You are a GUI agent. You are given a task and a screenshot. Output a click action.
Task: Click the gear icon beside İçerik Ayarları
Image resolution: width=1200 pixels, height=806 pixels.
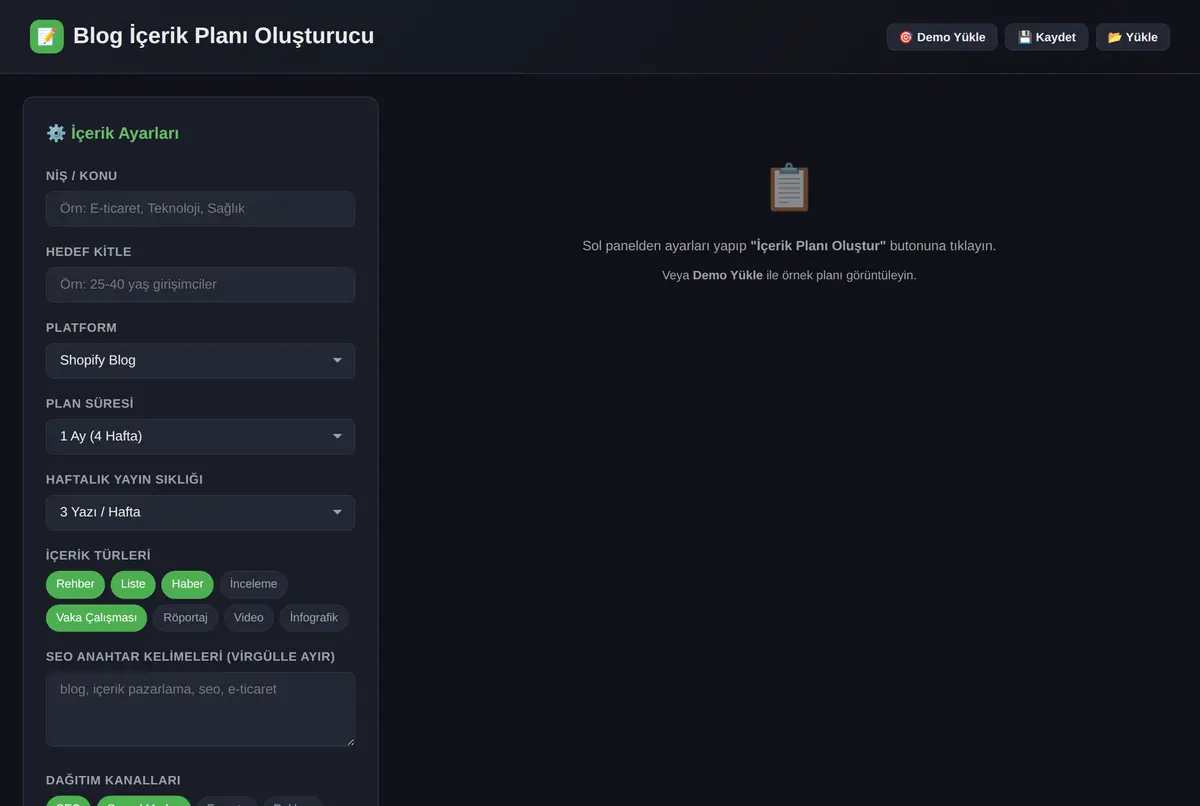(56, 133)
